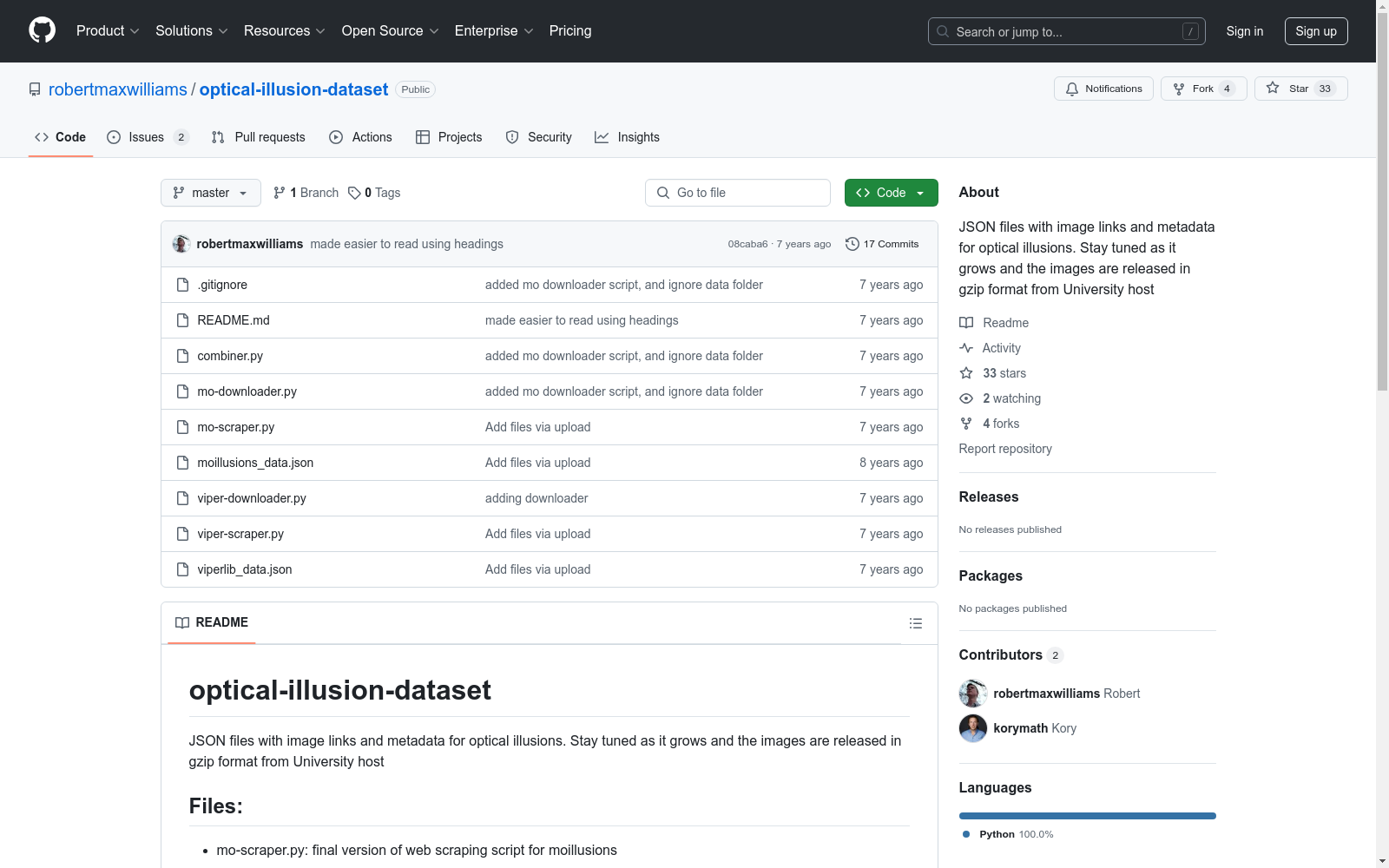The image size is (1389, 868).
Task: Open the Issues tab
Action: coord(148,137)
